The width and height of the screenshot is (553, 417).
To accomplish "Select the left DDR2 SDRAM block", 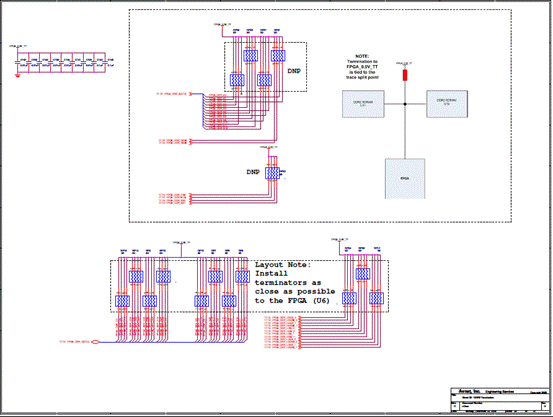I will coord(363,104).
